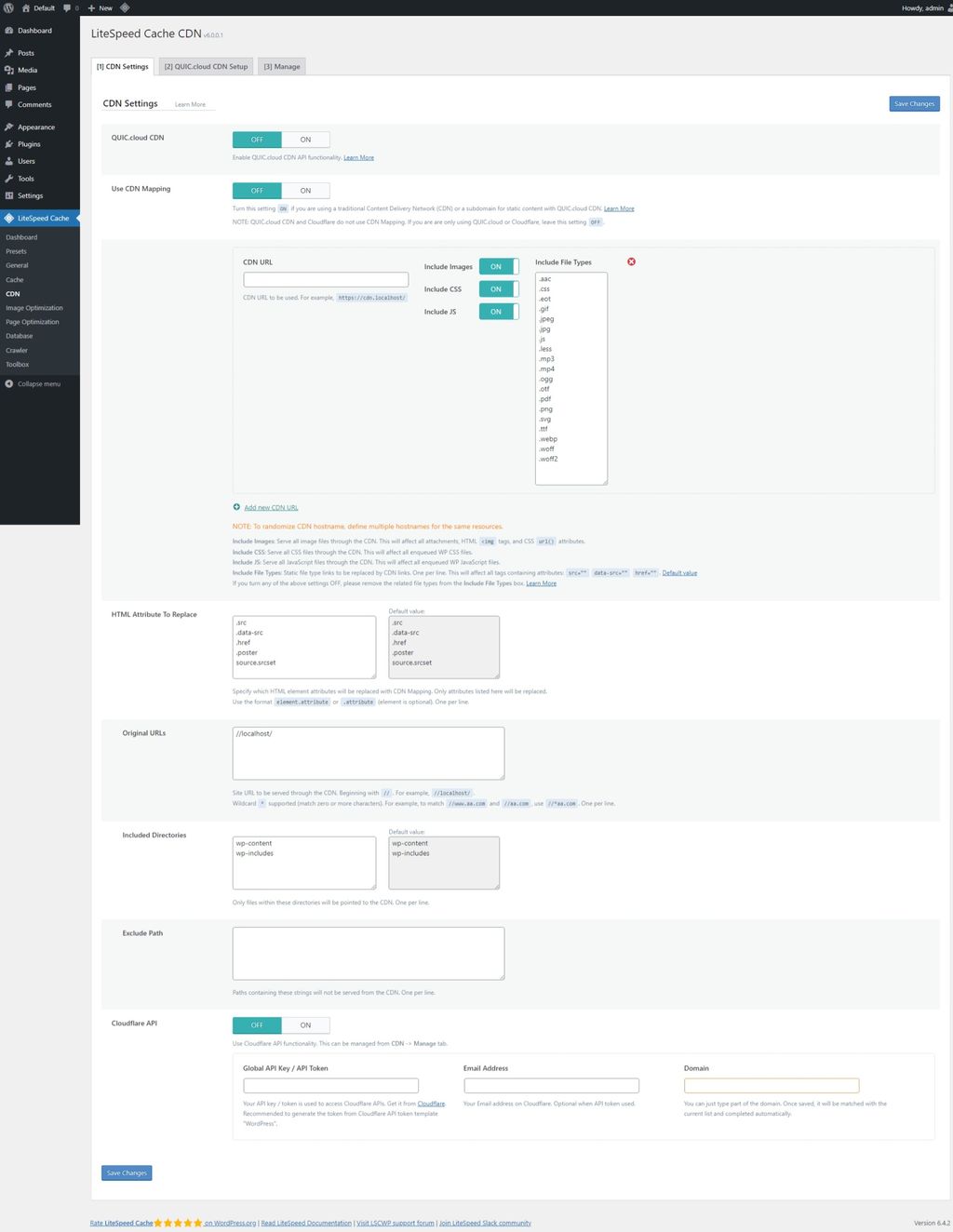Screen dimensions: 953x1232
Task: Click the Exclude Path text area
Action: coord(369,954)
